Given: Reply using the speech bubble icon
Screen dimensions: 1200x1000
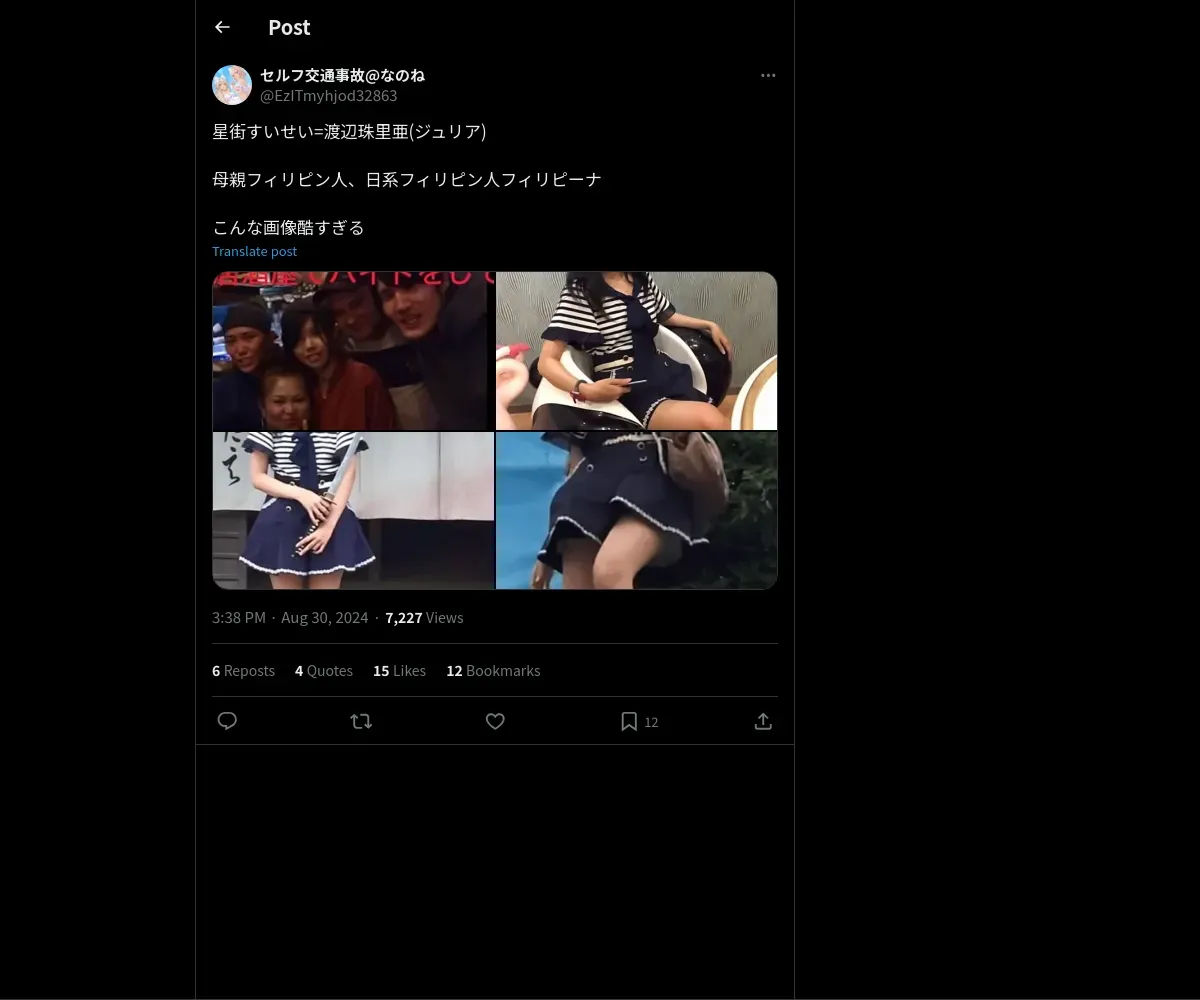Looking at the screenshot, I should [x=227, y=721].
